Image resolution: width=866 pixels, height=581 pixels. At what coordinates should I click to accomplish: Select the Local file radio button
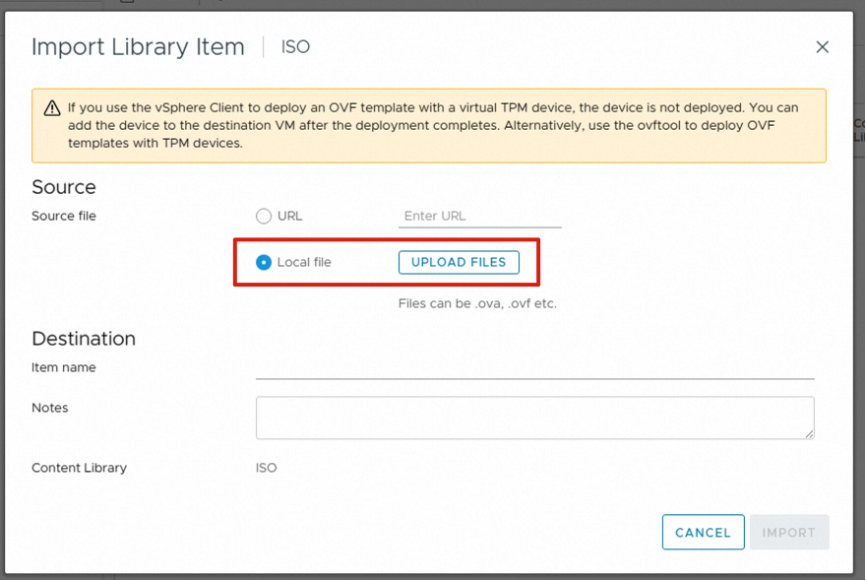tap(264, 262)
